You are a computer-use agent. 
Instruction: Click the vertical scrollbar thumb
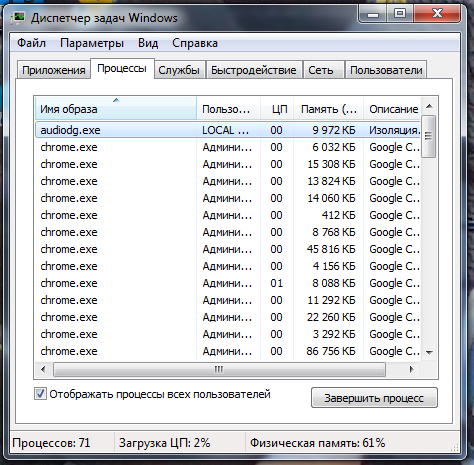pos(429,136)
